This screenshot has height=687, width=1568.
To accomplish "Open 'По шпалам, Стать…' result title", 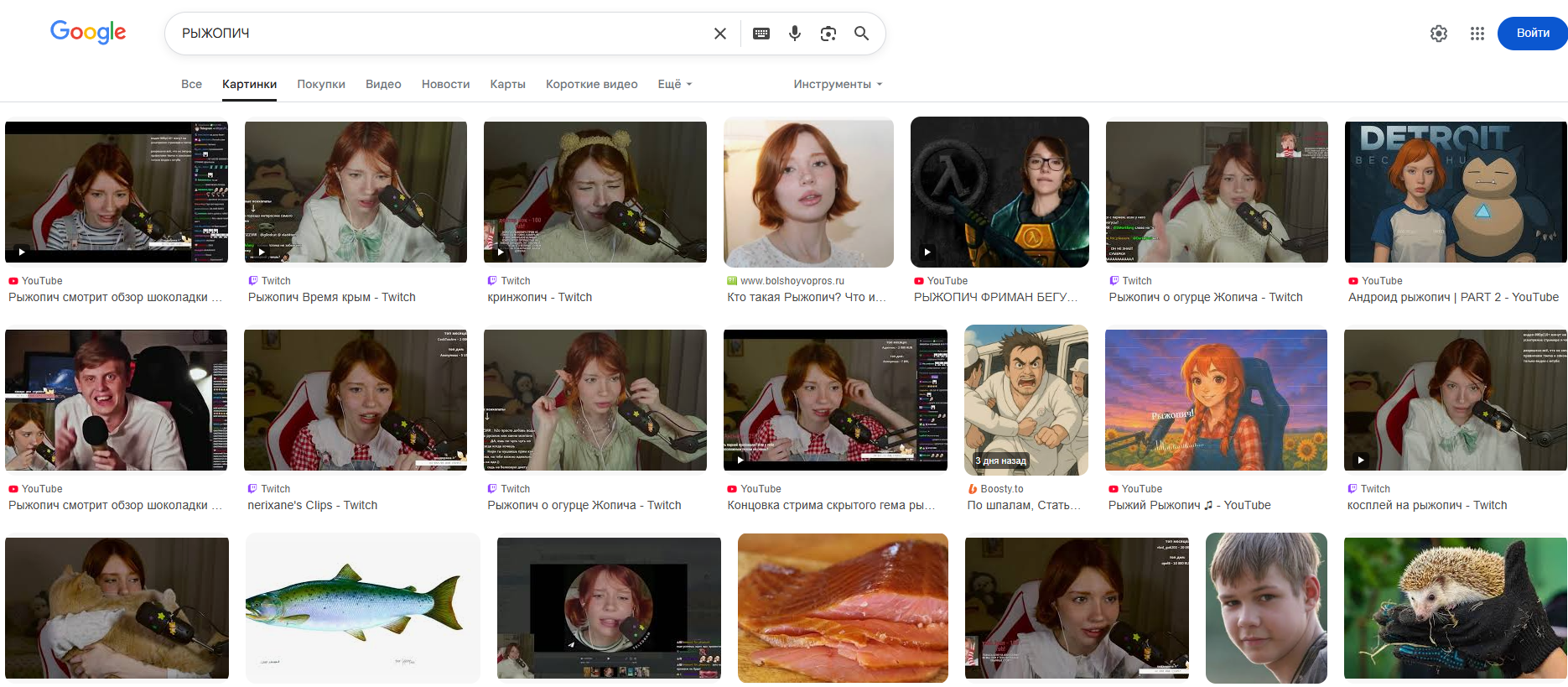I will tap(1024, 505).
